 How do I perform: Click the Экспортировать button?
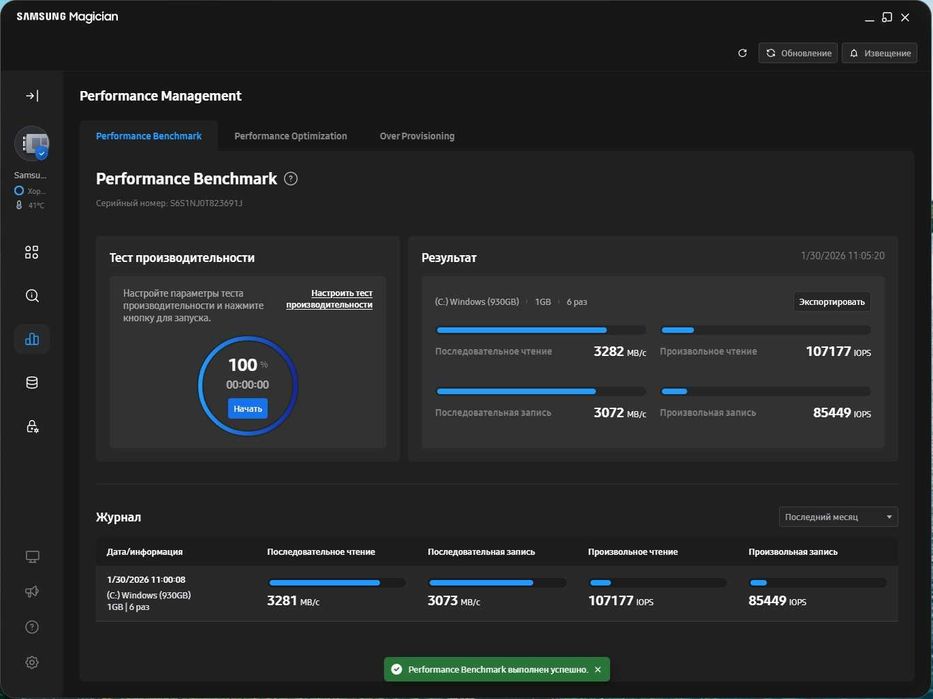[832, 302]
